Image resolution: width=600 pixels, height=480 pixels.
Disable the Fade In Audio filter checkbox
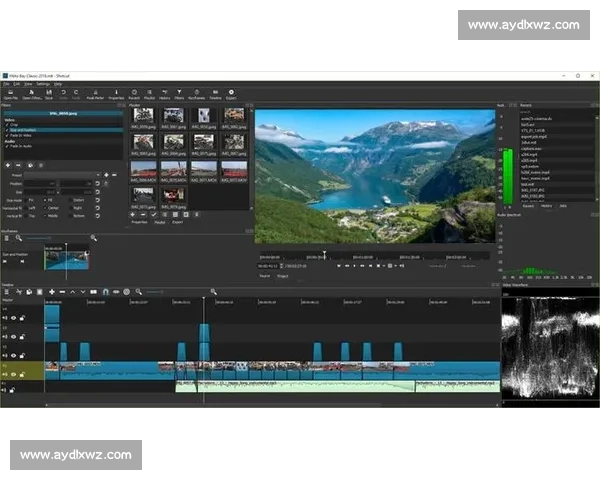pyautogui.click(x=6, y=144)
